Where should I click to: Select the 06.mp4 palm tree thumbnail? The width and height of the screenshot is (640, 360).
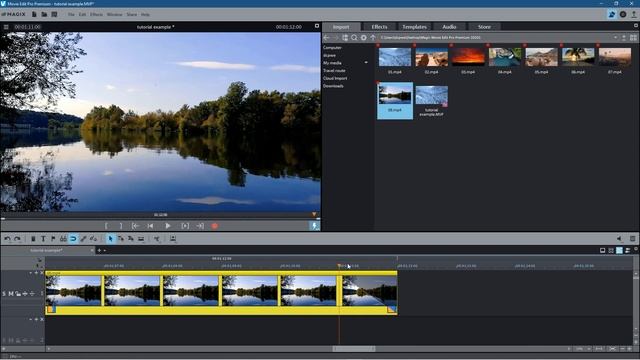(x=578, y=57)
